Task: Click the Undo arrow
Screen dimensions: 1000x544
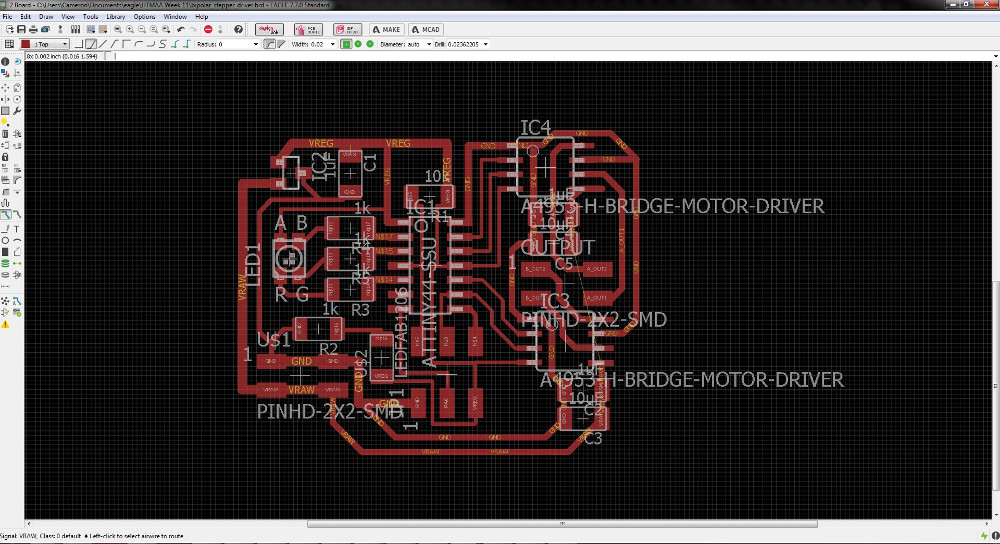Action: [181, 29]
